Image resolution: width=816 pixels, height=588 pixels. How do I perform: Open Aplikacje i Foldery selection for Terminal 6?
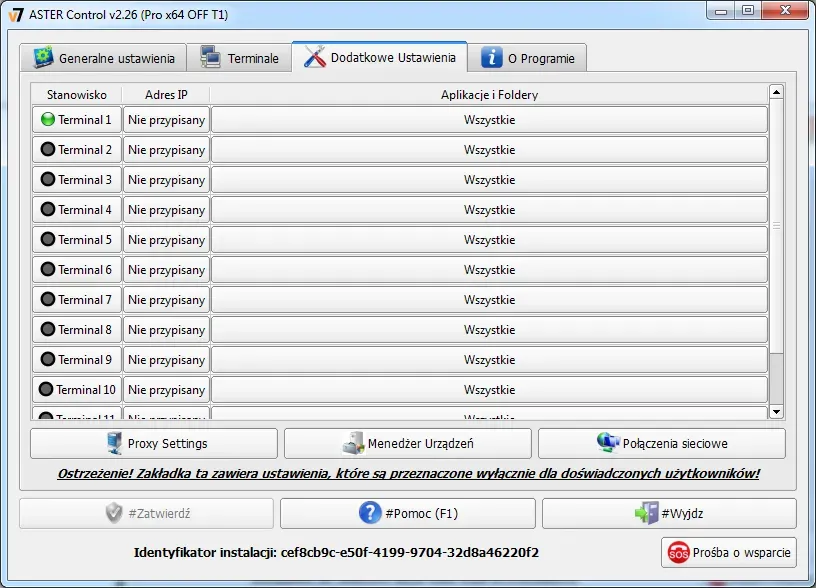click(489, 270)
